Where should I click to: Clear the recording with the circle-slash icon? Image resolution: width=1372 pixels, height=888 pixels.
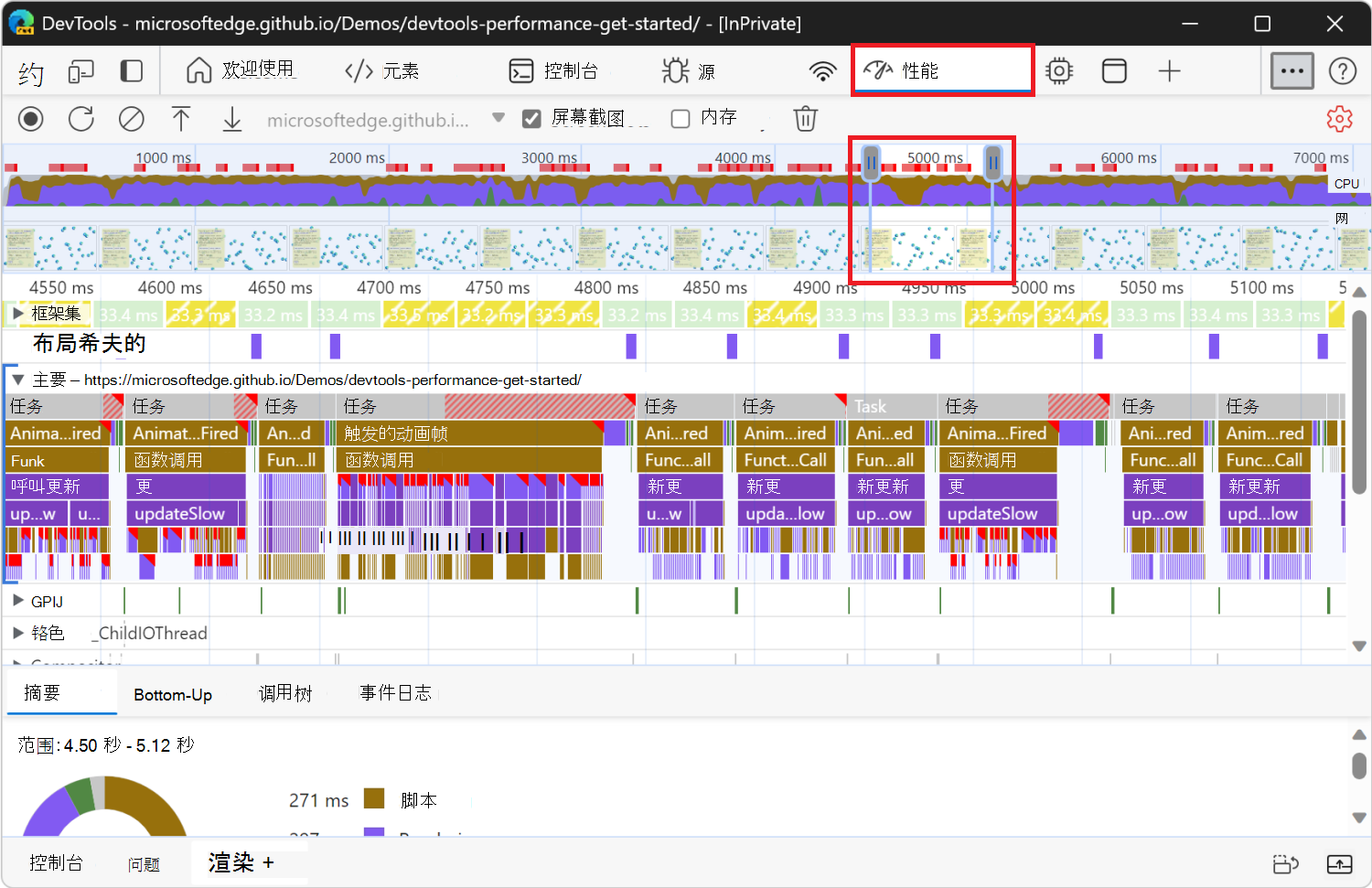(x=132, y=119)
